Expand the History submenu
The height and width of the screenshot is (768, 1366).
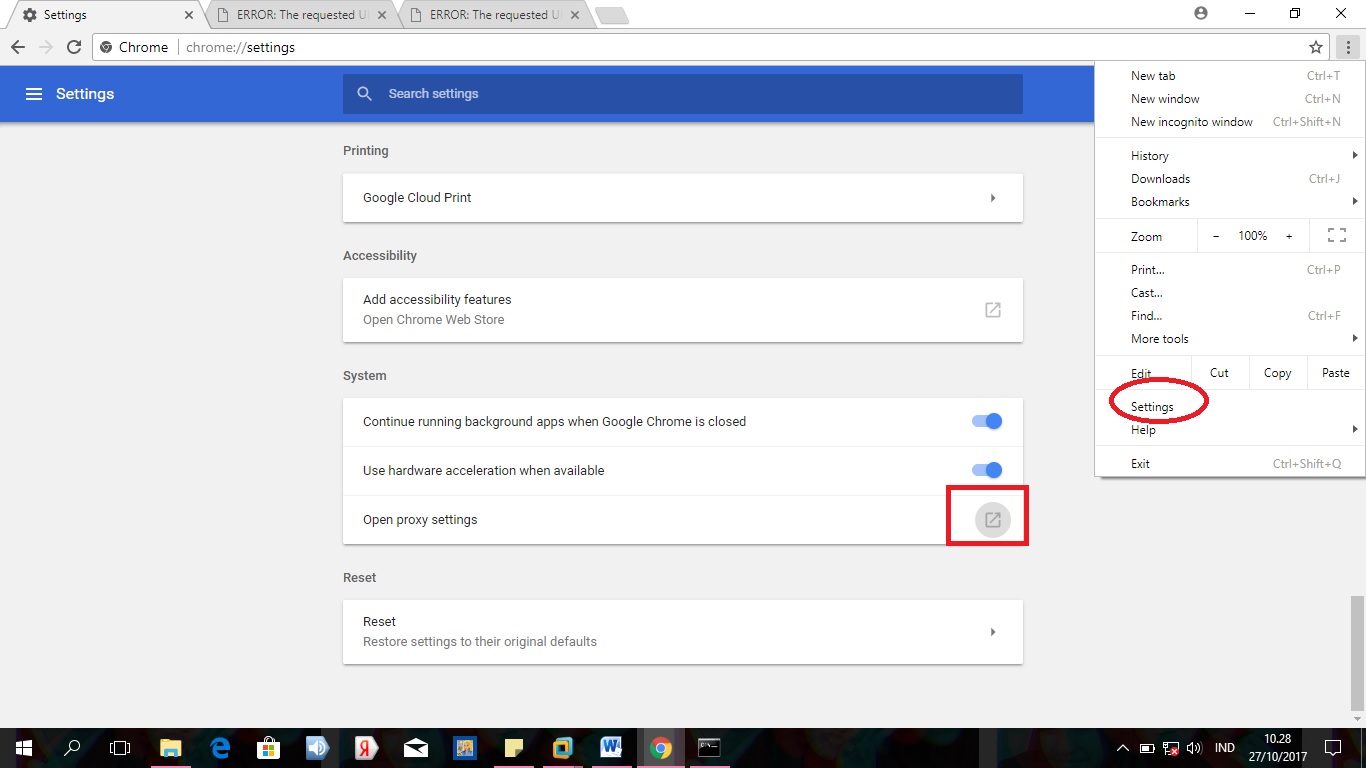point(1148,155)
